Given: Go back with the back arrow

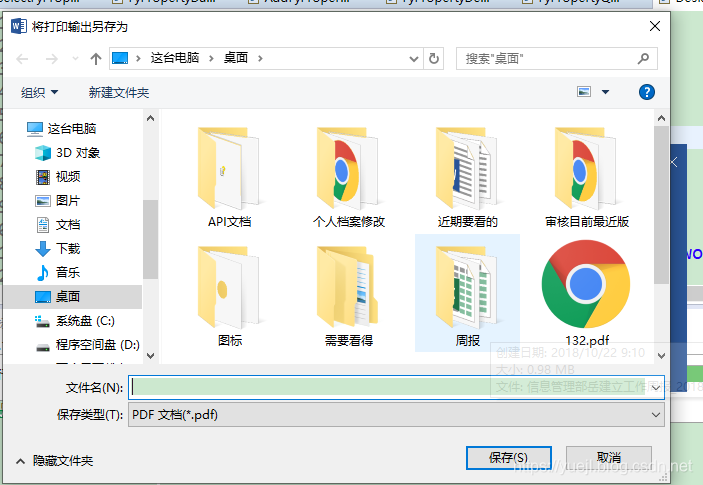Looking at the screenshot, I should [x=22, y=59].
